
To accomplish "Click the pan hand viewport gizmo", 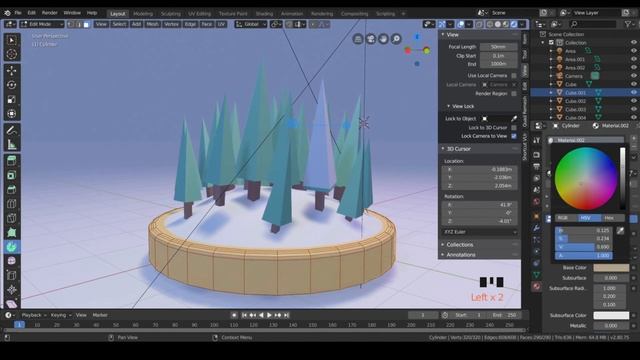I will click(x=383, y=39).
